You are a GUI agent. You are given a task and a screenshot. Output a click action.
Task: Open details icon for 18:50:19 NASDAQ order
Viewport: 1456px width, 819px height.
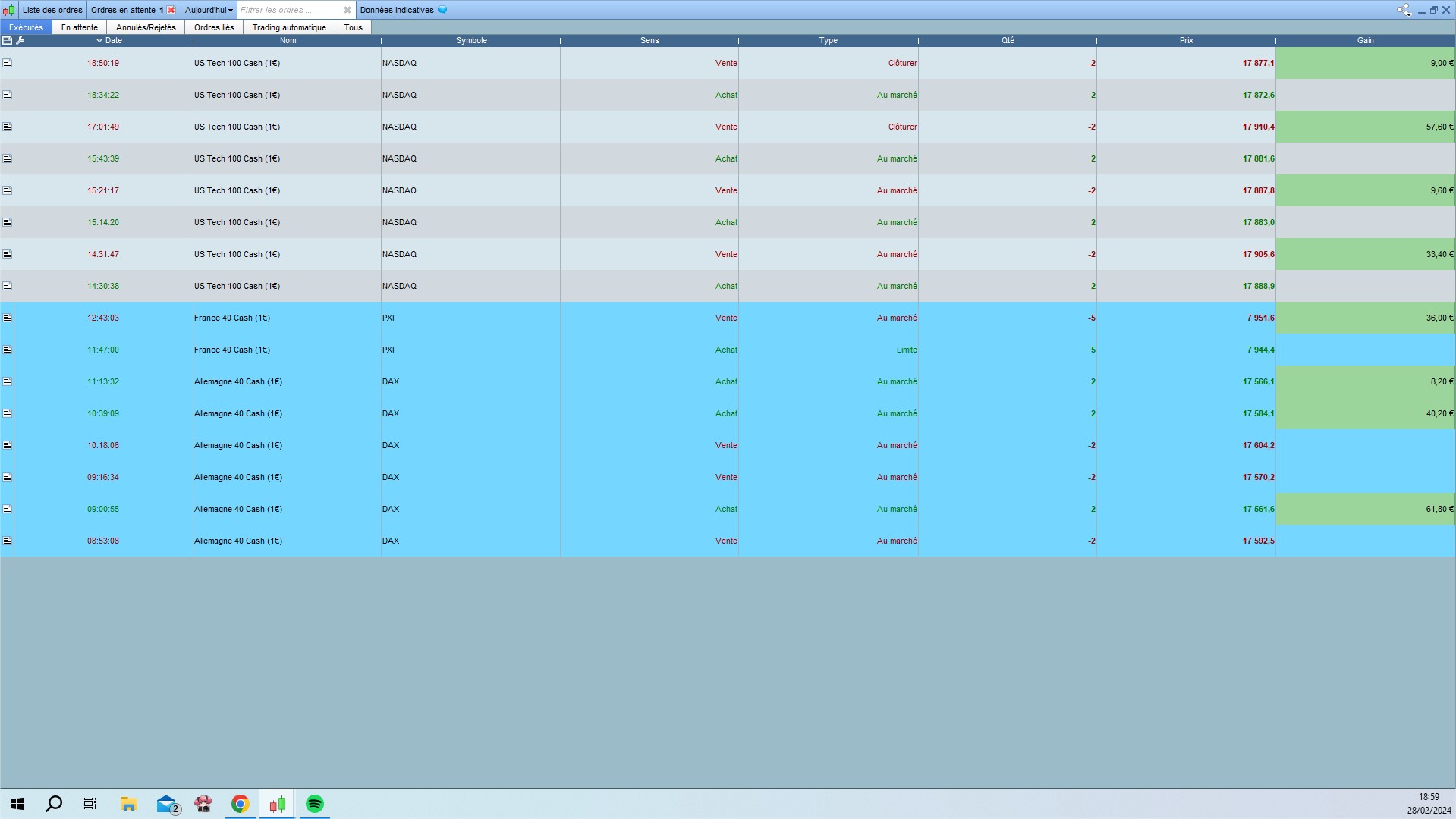[x=7, y=64]
